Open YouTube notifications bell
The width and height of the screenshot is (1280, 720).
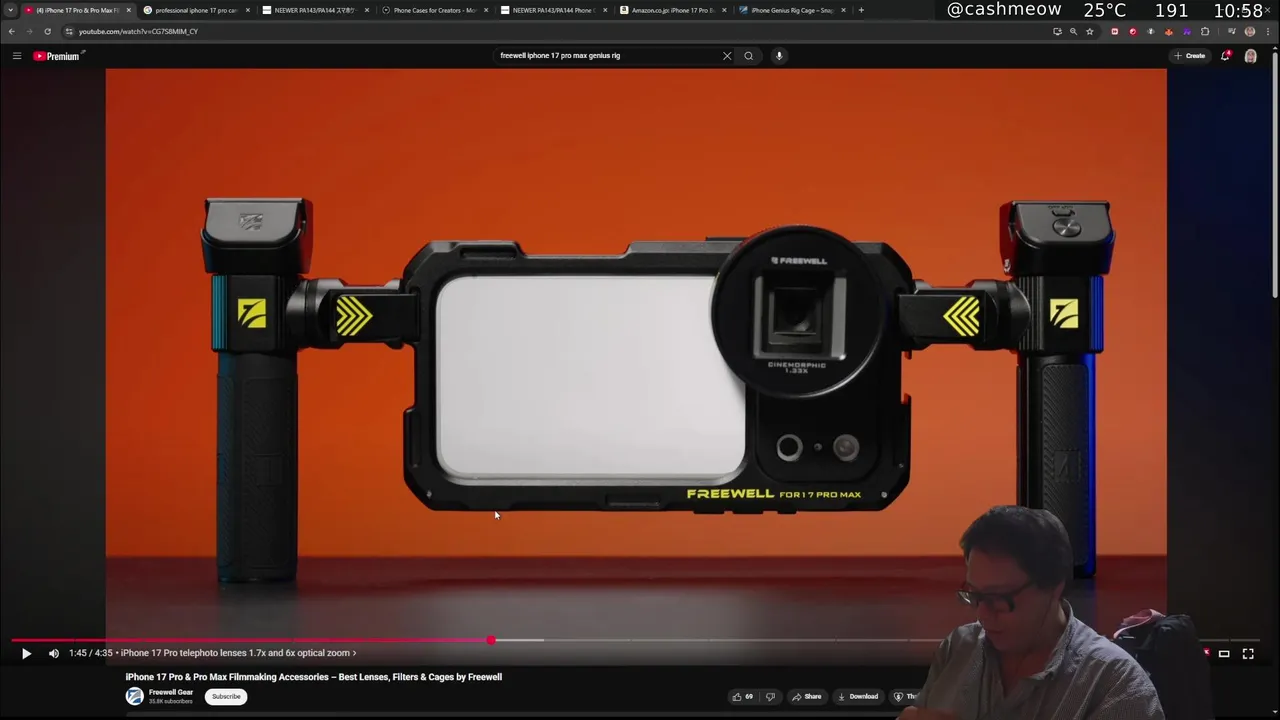click(x=1225, y=56)
